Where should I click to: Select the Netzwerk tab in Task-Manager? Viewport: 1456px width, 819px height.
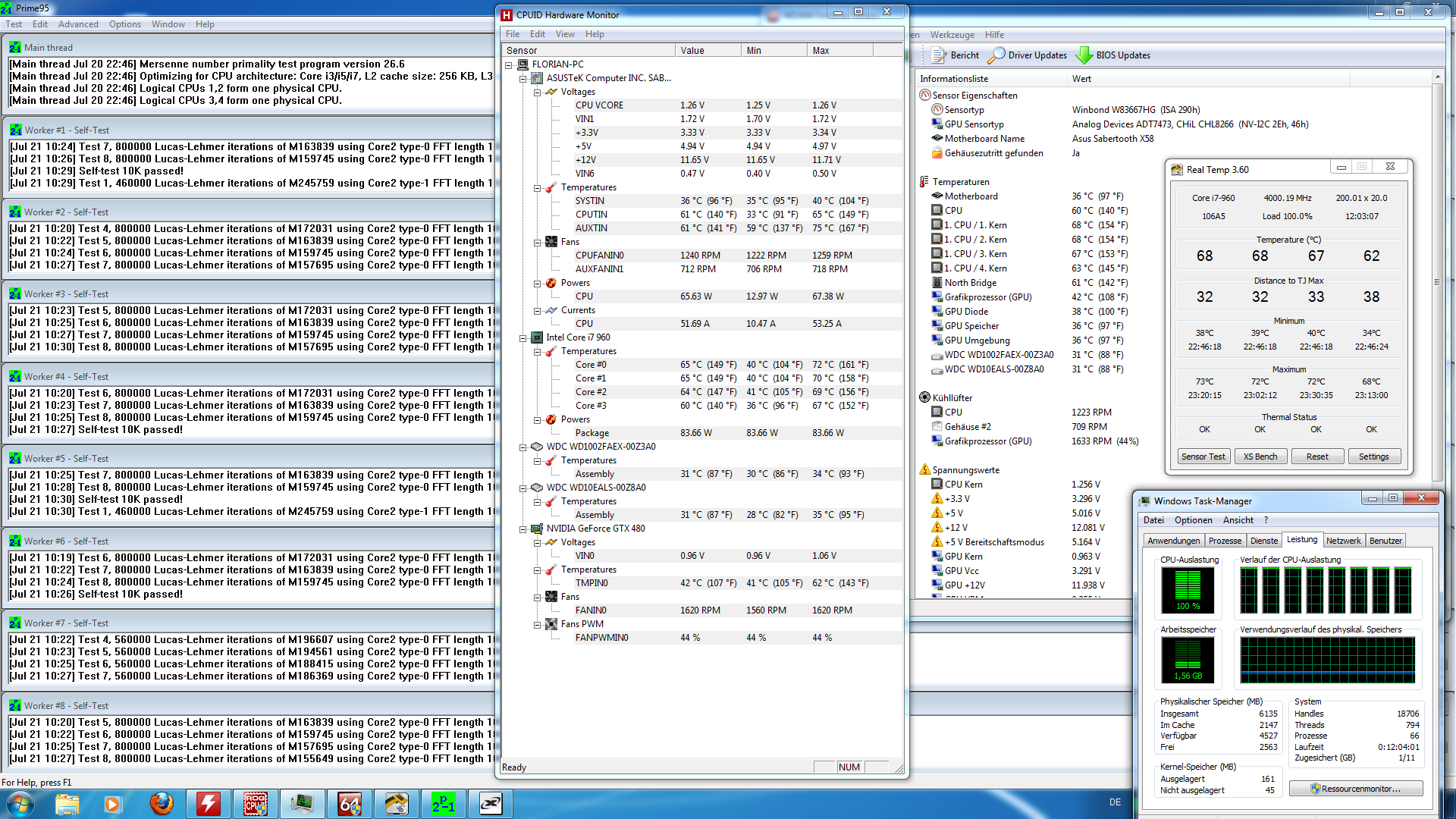[1343, 541]
